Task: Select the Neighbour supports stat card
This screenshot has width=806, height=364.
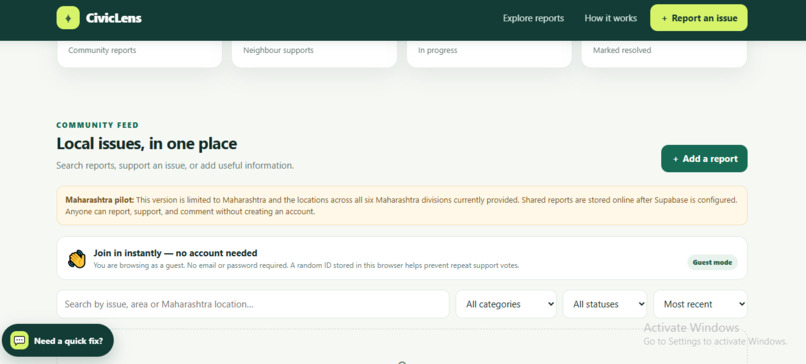Action: coord(314,54)
